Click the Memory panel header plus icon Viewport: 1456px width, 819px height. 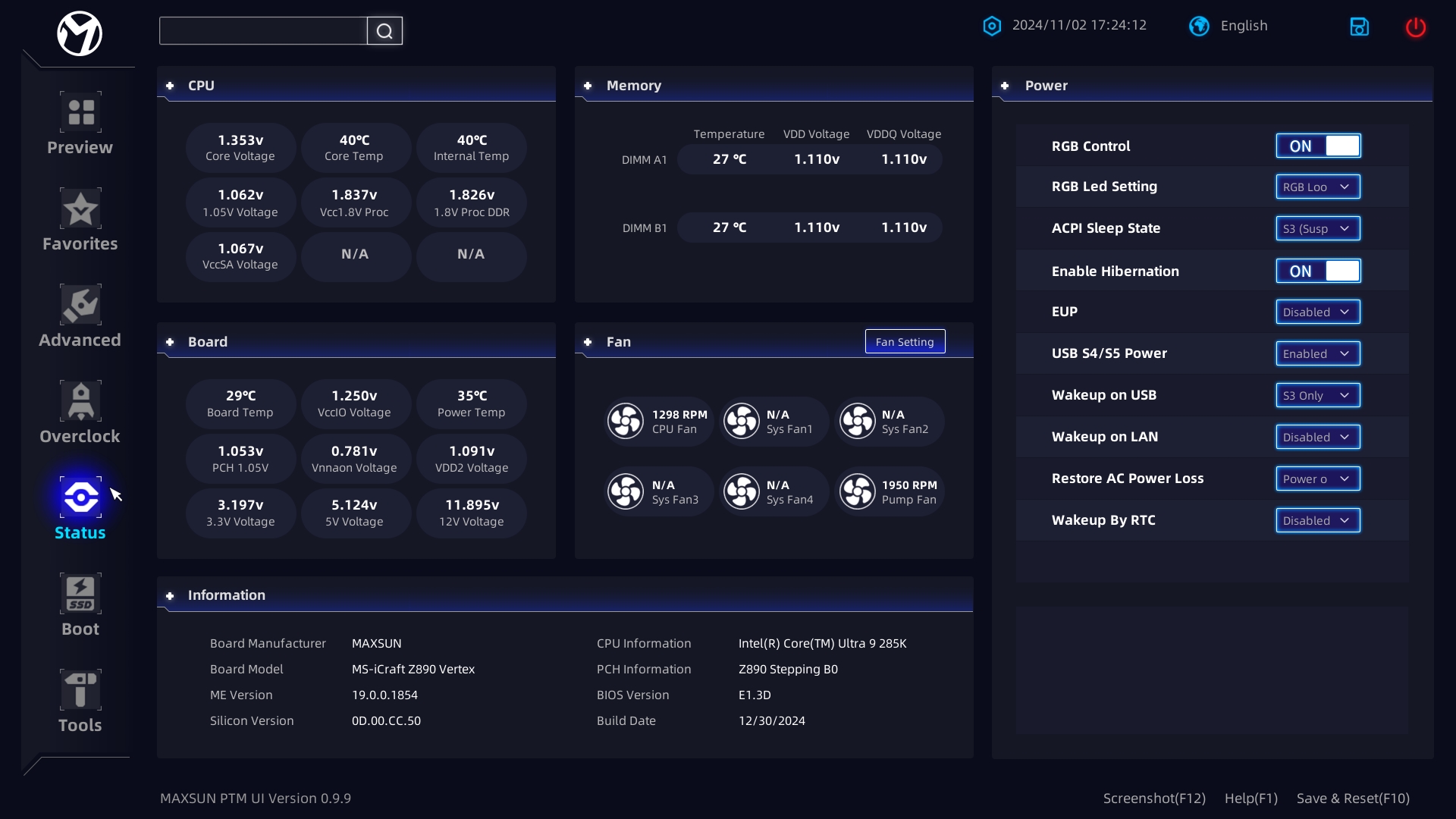[x=588, y=86]
